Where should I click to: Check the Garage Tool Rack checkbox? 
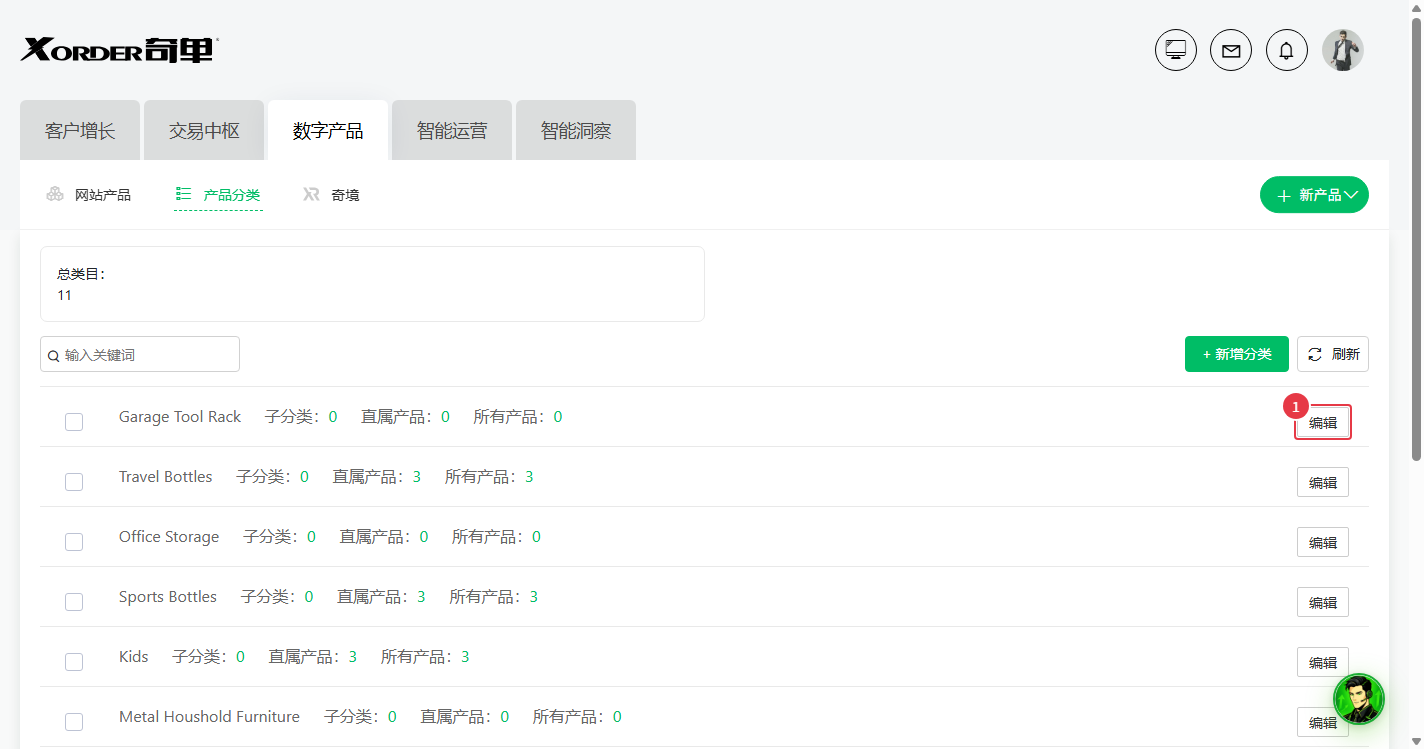coord(74,422)
